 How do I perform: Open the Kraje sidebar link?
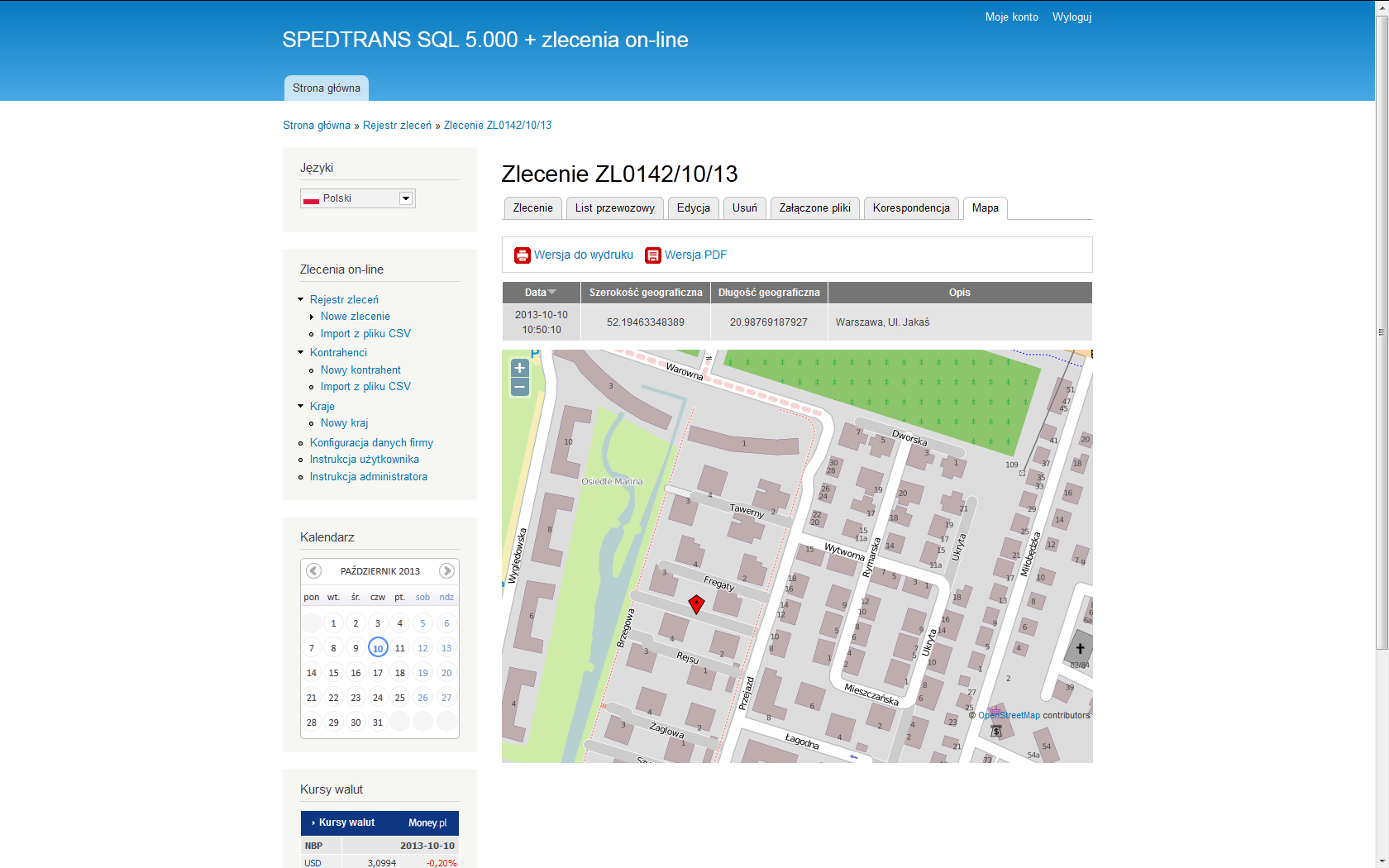click(x=322, y=406)
